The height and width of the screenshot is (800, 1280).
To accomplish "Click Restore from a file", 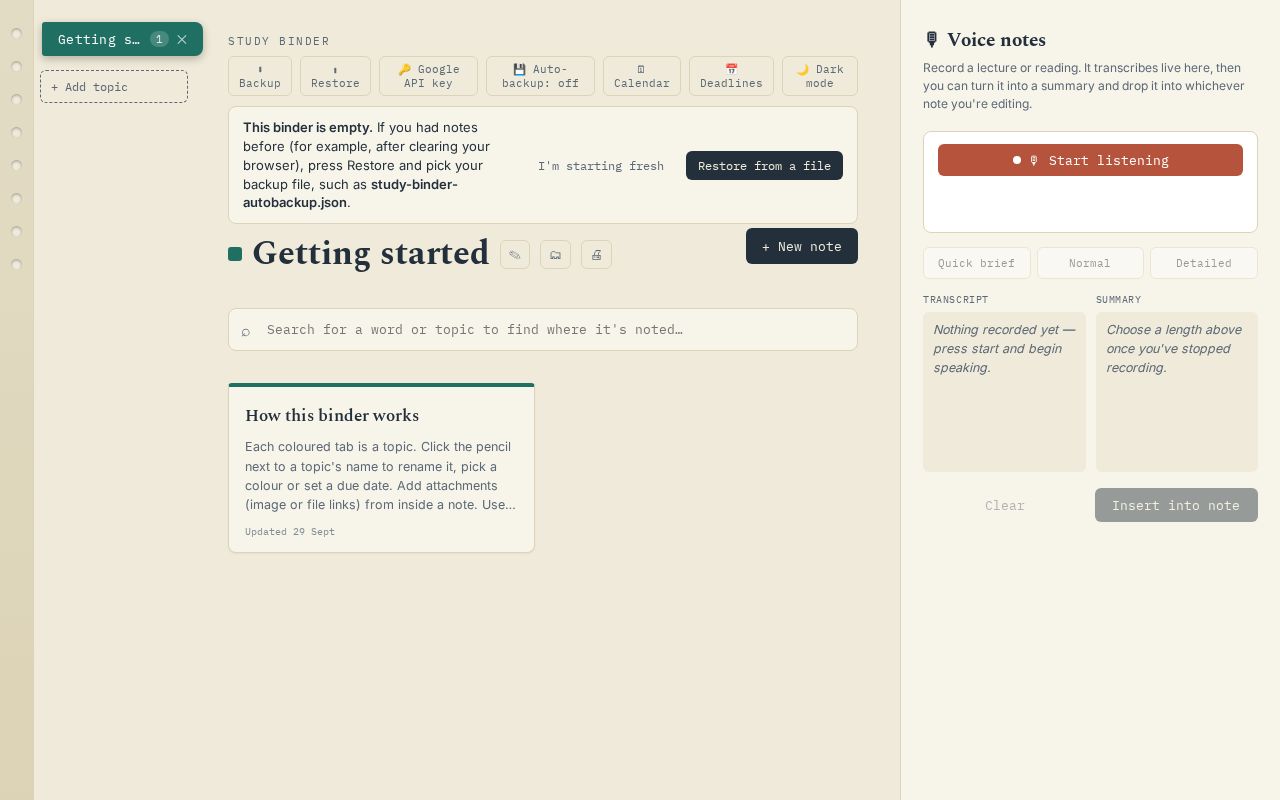I will 764,166.
